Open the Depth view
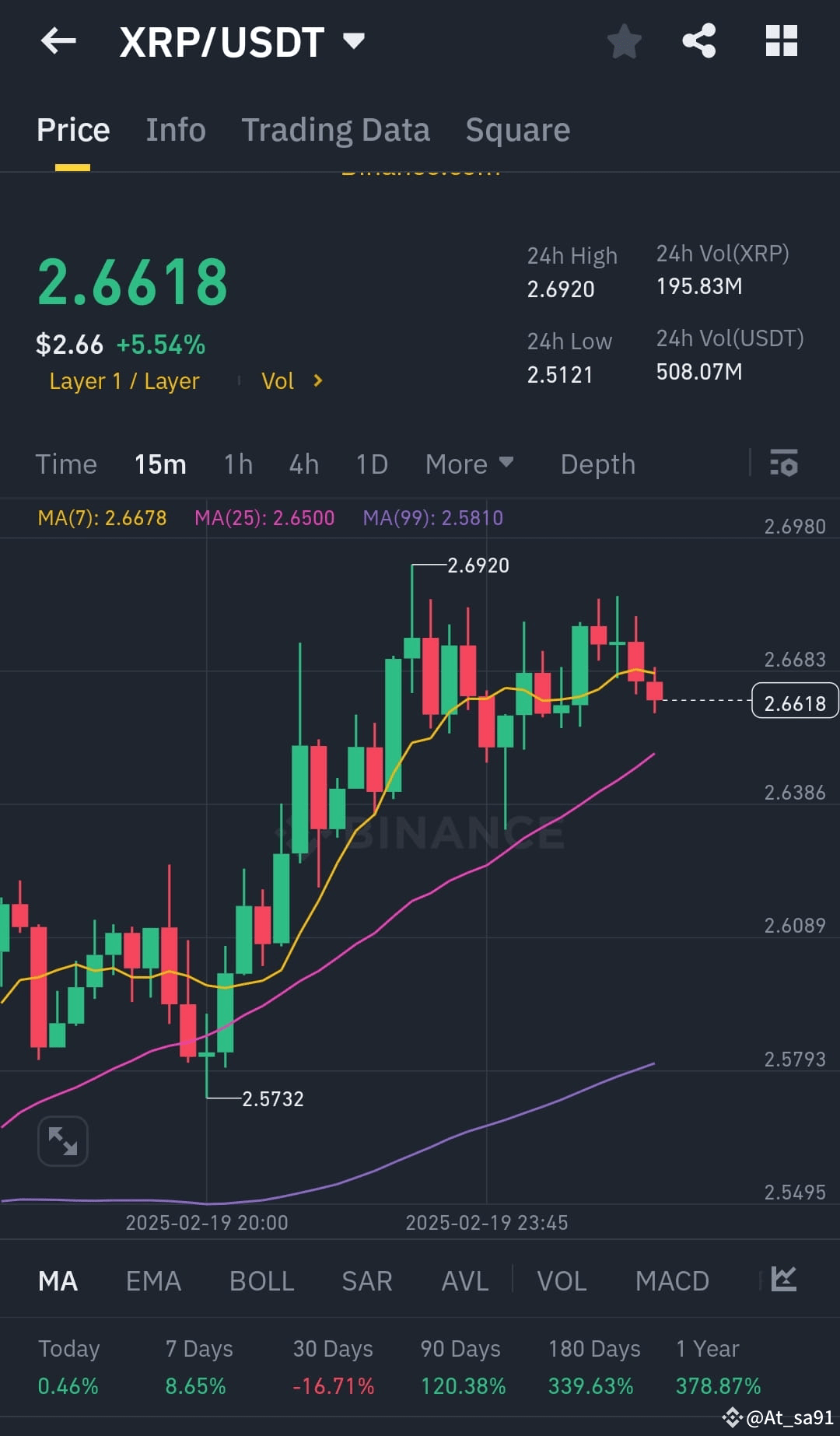The height and width of the screenshot is (1436, 840). click(x=597, y=464)
